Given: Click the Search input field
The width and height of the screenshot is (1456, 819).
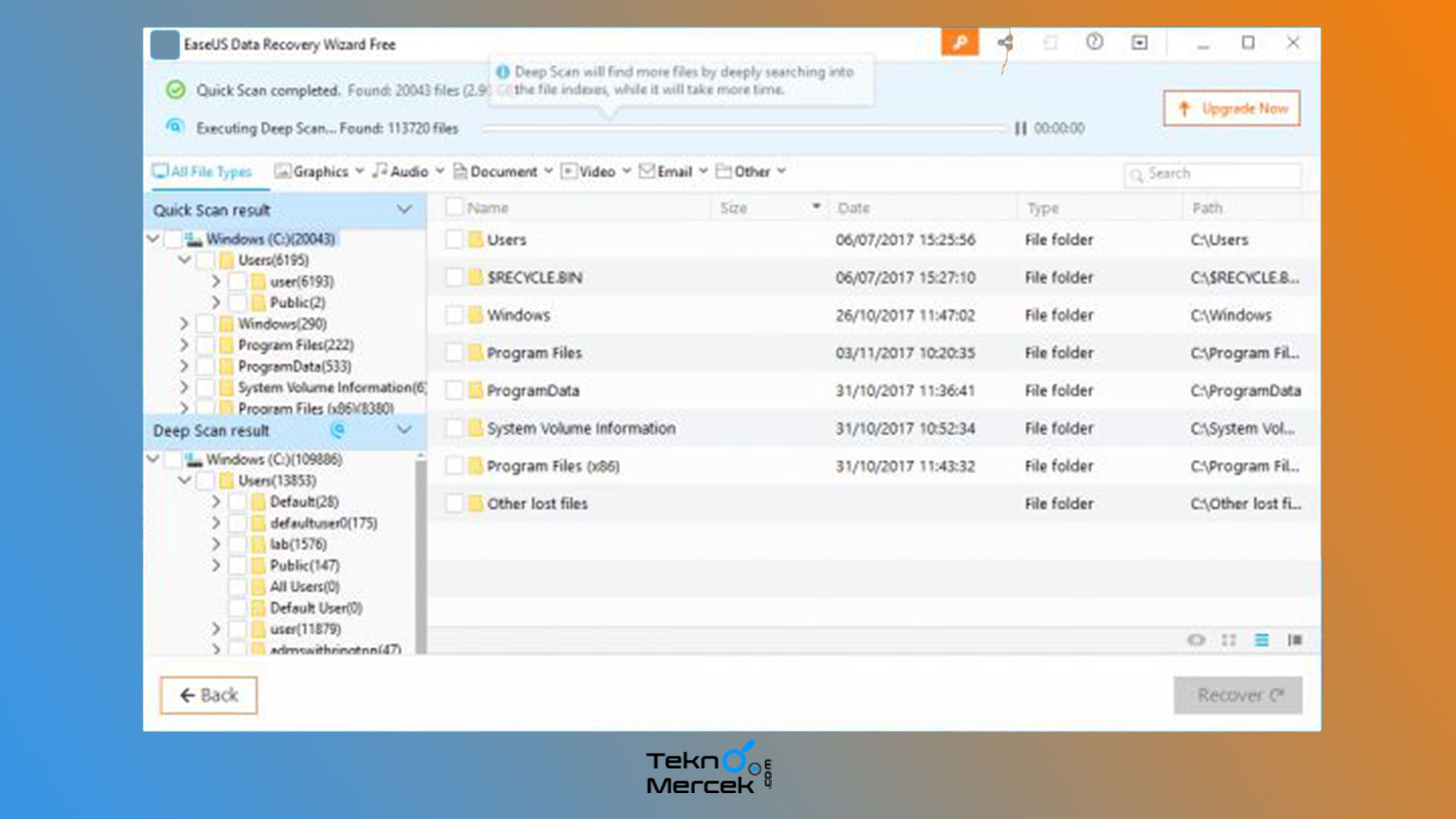Looking at the screenshot, I should click(x=1213, y=174).
